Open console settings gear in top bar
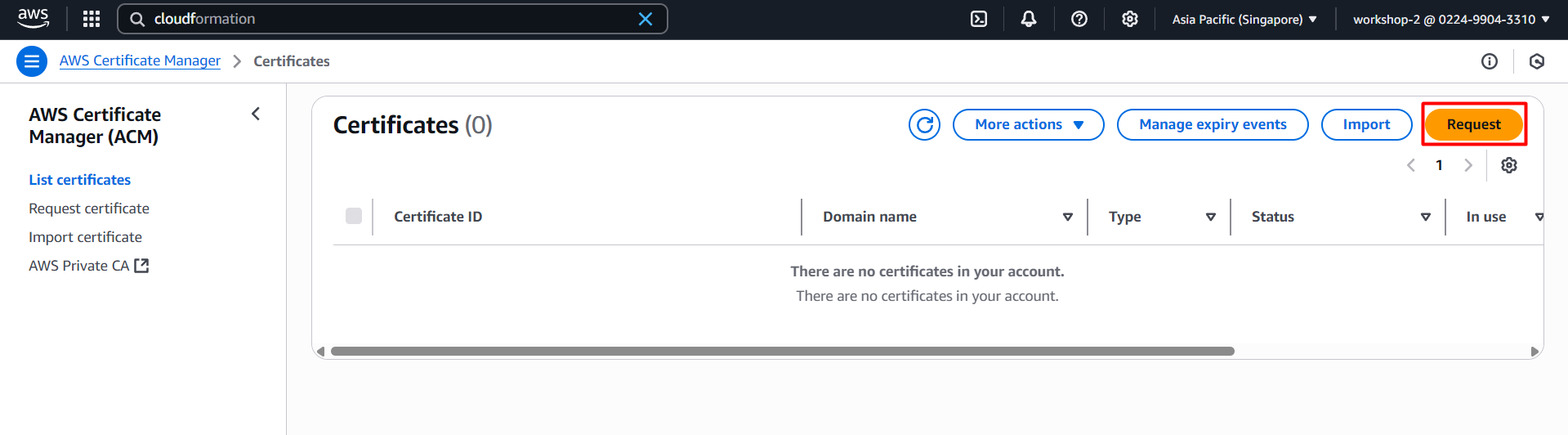 click(1130, 19)
